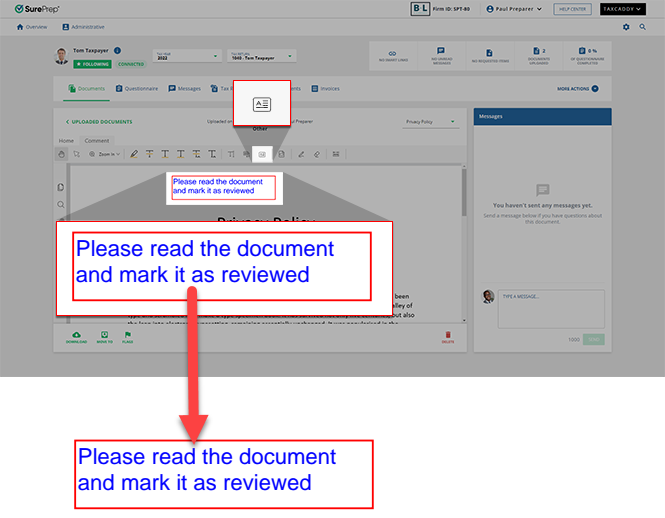665x518 pixels.
Task: Open the Documents tab
Action: (87, 89)
